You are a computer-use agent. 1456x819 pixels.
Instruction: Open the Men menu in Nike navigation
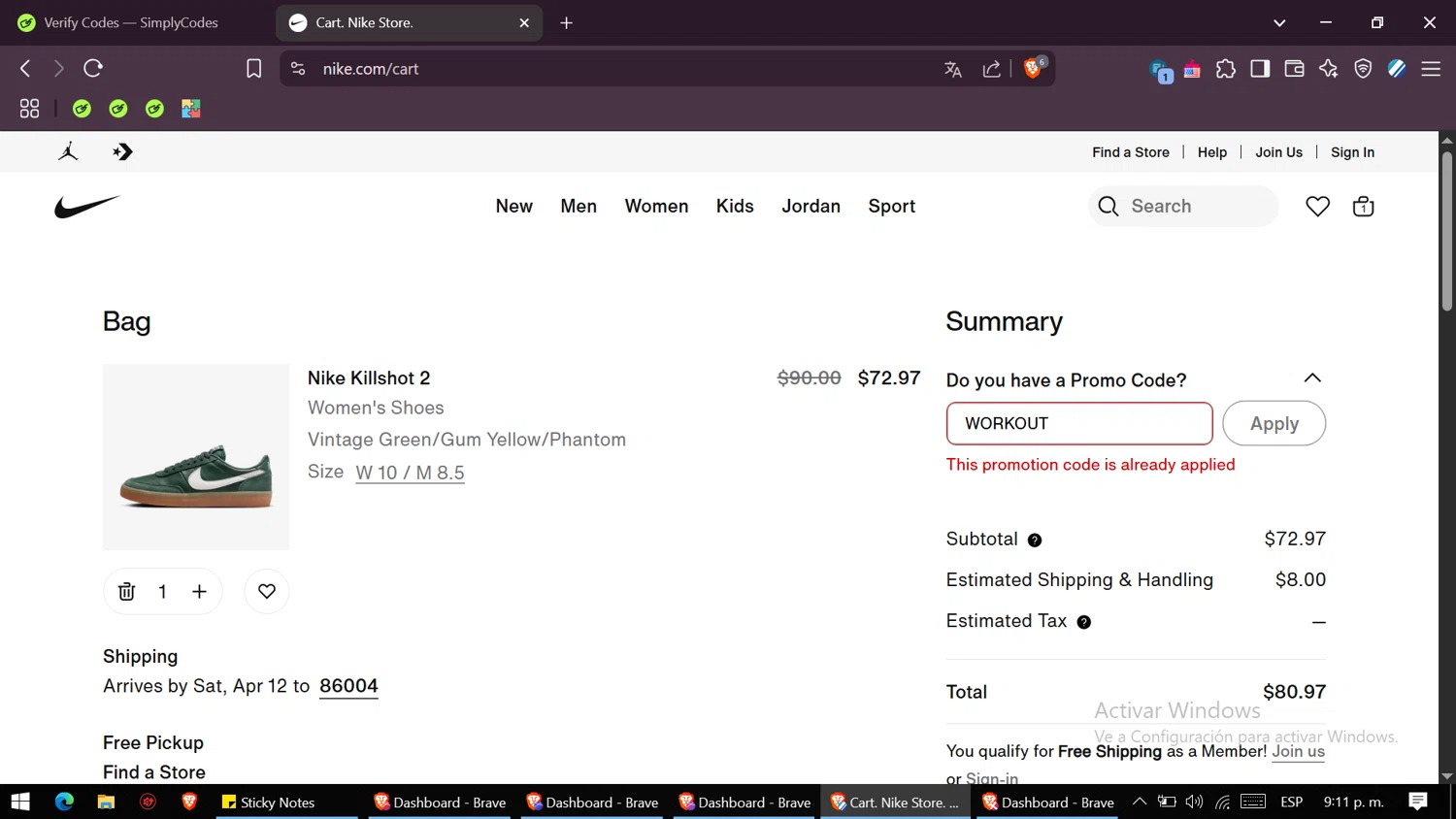pyautogui.click(x=579, y=207)
